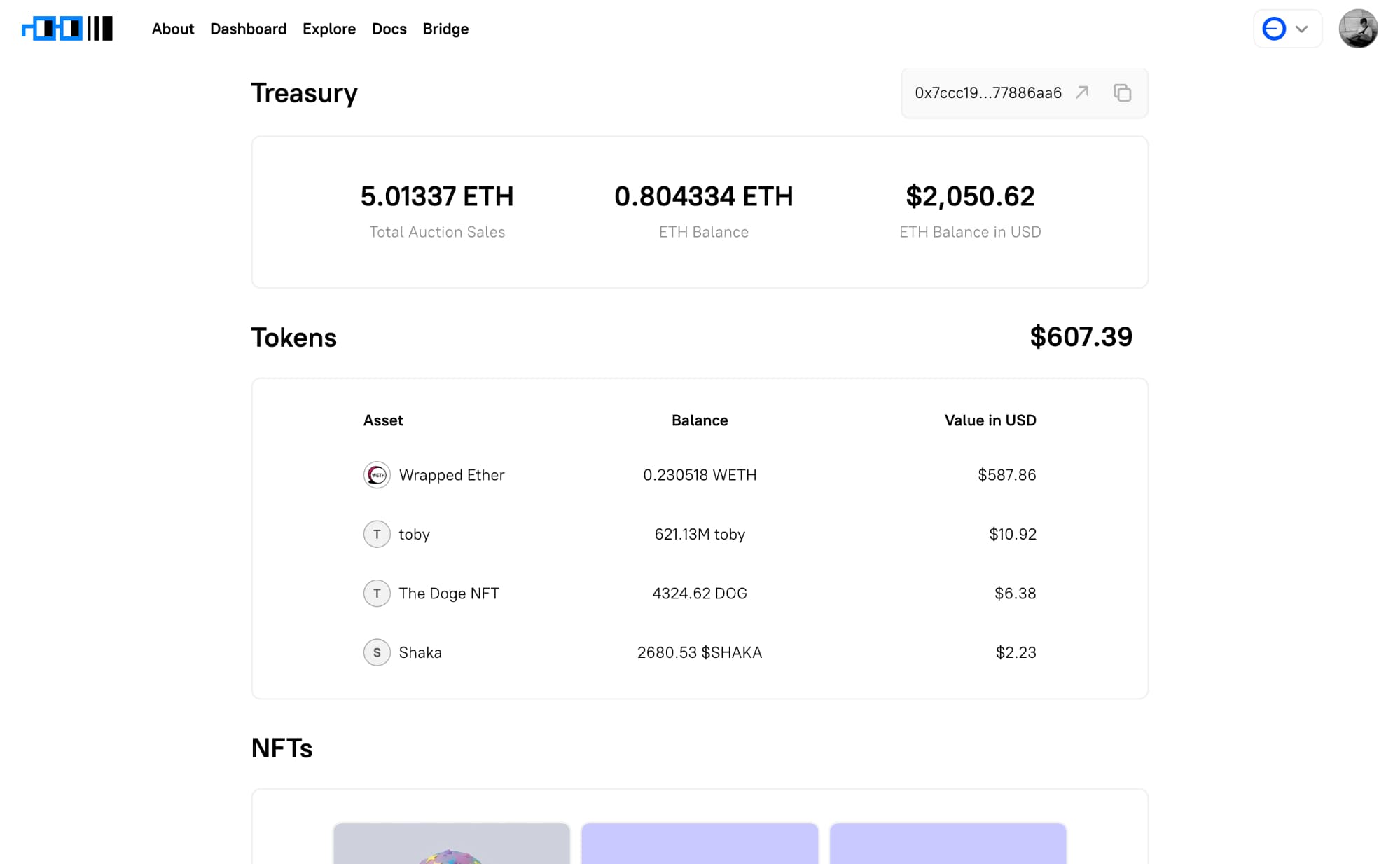
Task: Click the Nouns Builder logo
Action: click(67, 29)
